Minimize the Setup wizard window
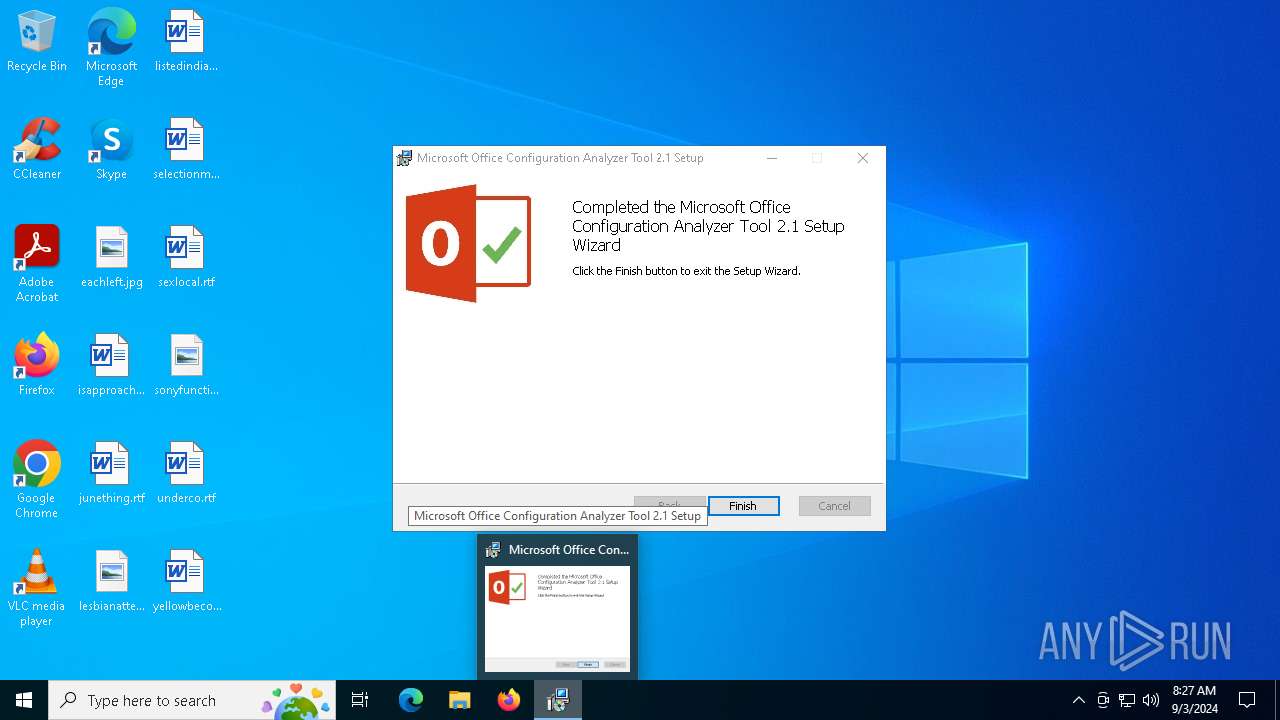 772,158
